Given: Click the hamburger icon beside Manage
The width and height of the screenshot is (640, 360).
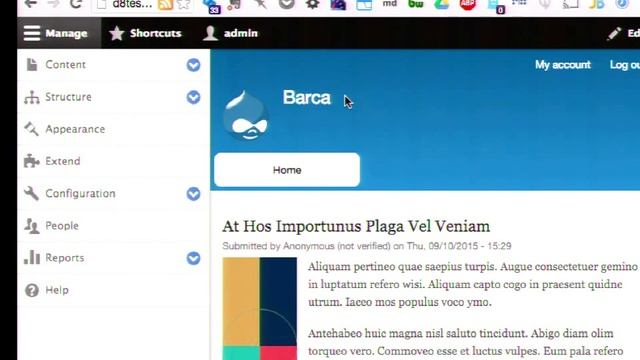Looking at the screenshot, I should click(32, 33).
